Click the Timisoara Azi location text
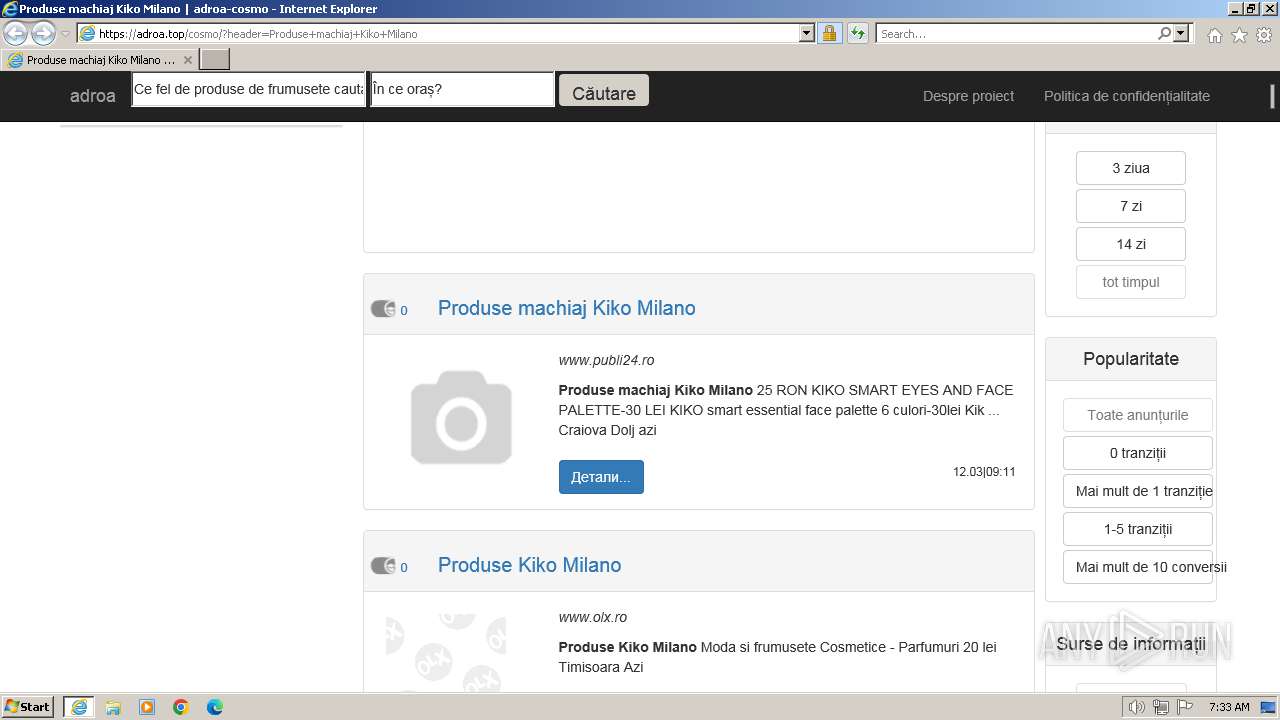Viewport: 1280px width, 720px height. (601, 667)
